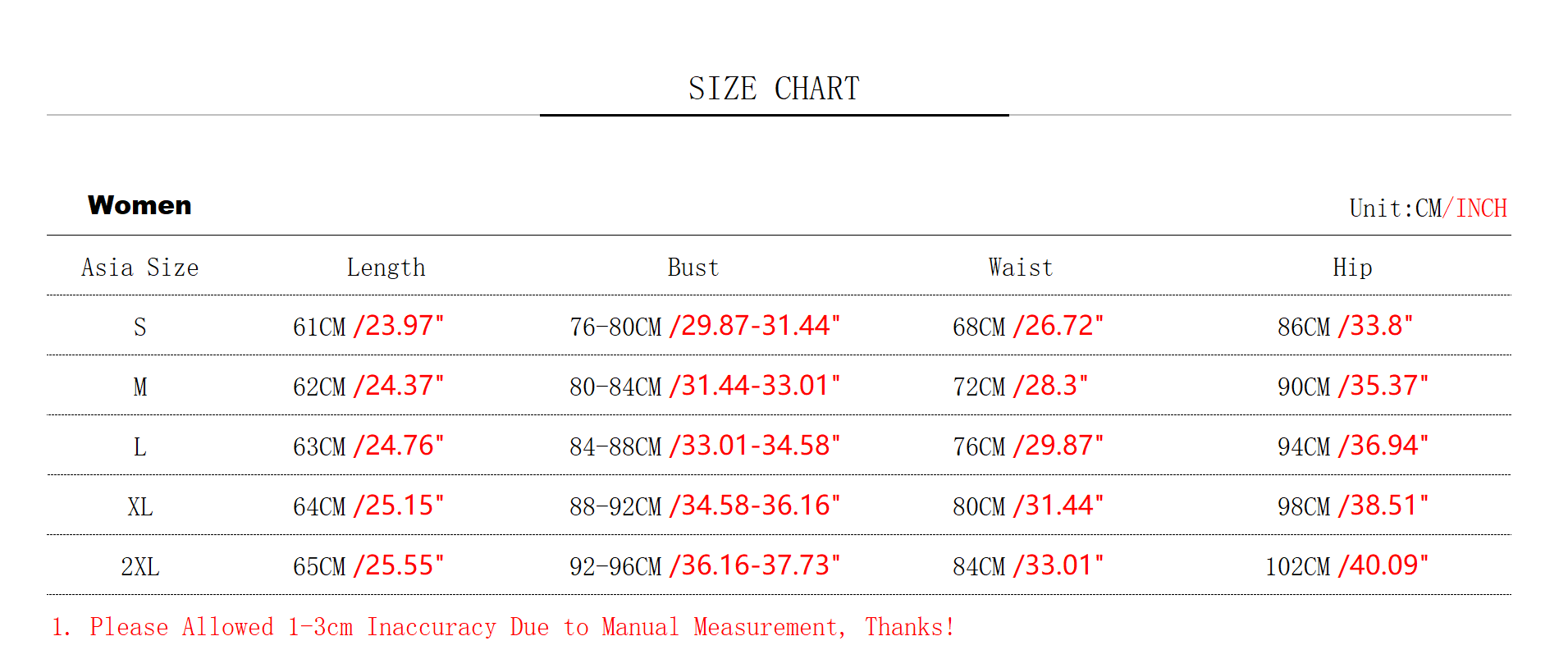Select the size L row label

pyautogui.click(x=139, y=447)
